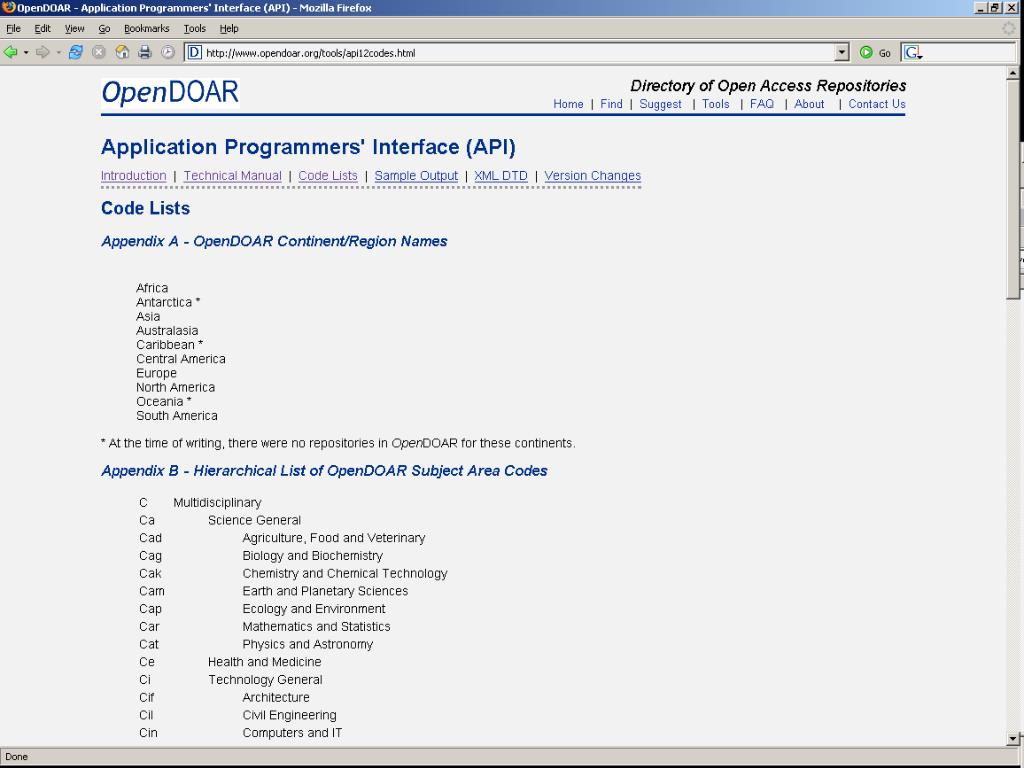Click the 'Done' status bar text
The height and width of the screenshot is (768, 1024).
point(16,757)
